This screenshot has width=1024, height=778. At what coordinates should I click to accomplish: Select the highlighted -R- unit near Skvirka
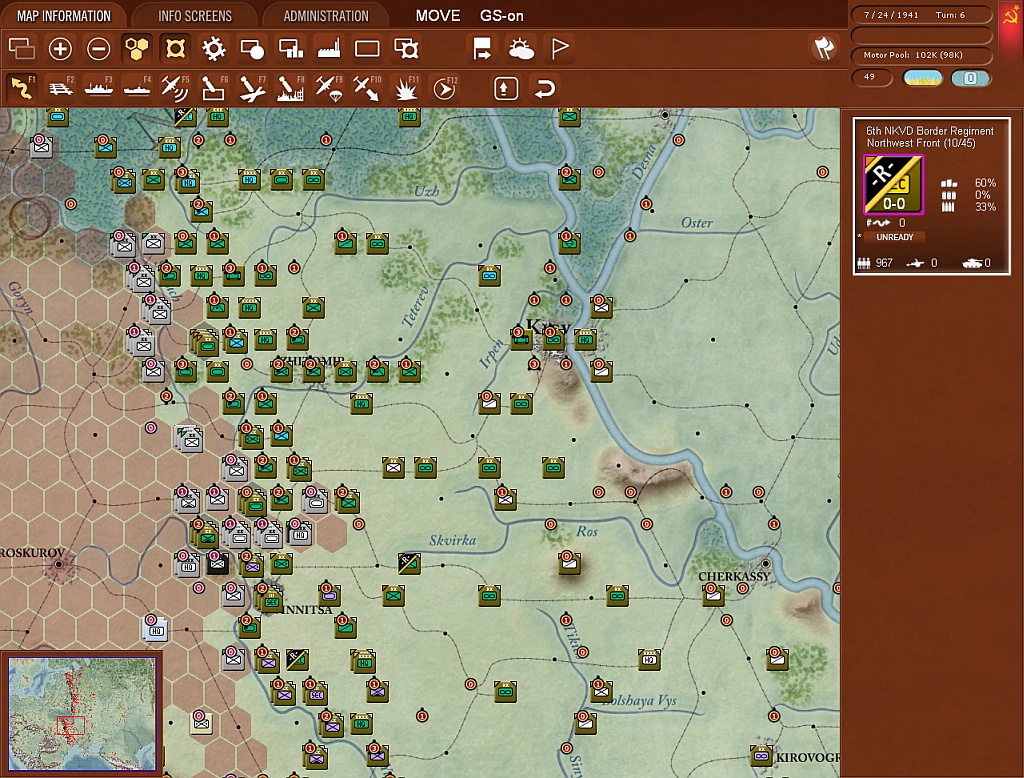click(409, 563)
